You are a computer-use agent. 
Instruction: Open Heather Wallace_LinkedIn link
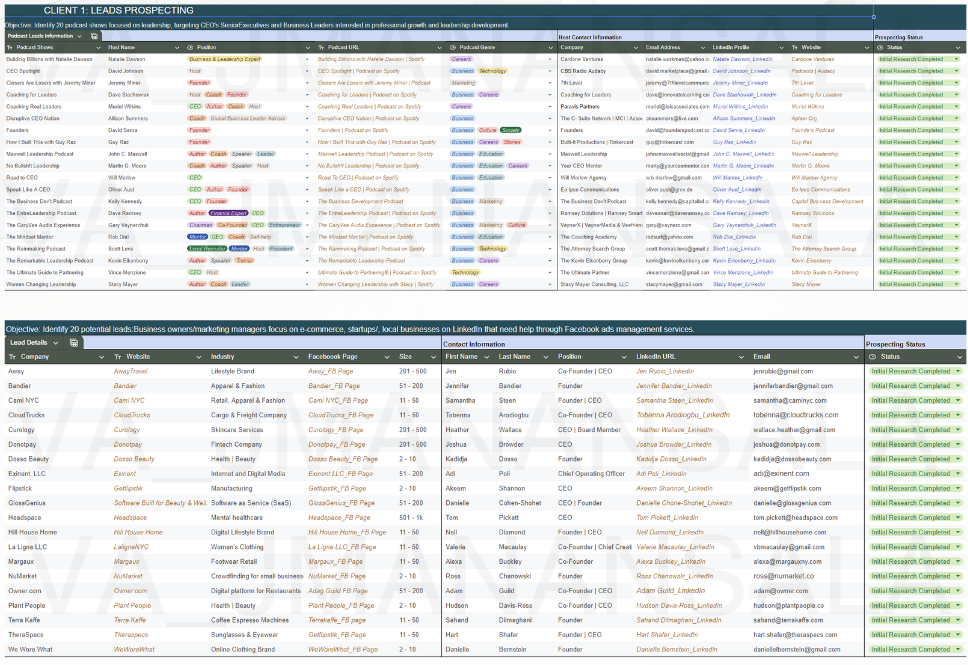(674, 430)
